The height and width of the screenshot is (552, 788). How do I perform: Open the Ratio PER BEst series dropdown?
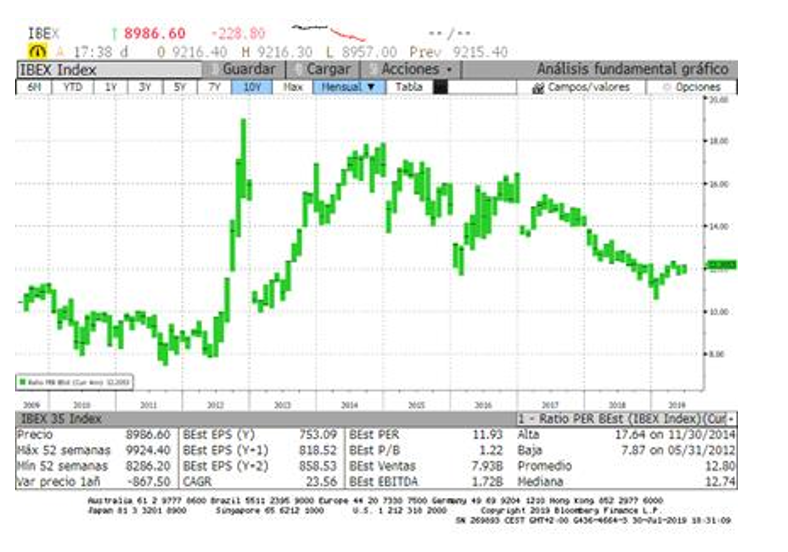click(627, 419)
